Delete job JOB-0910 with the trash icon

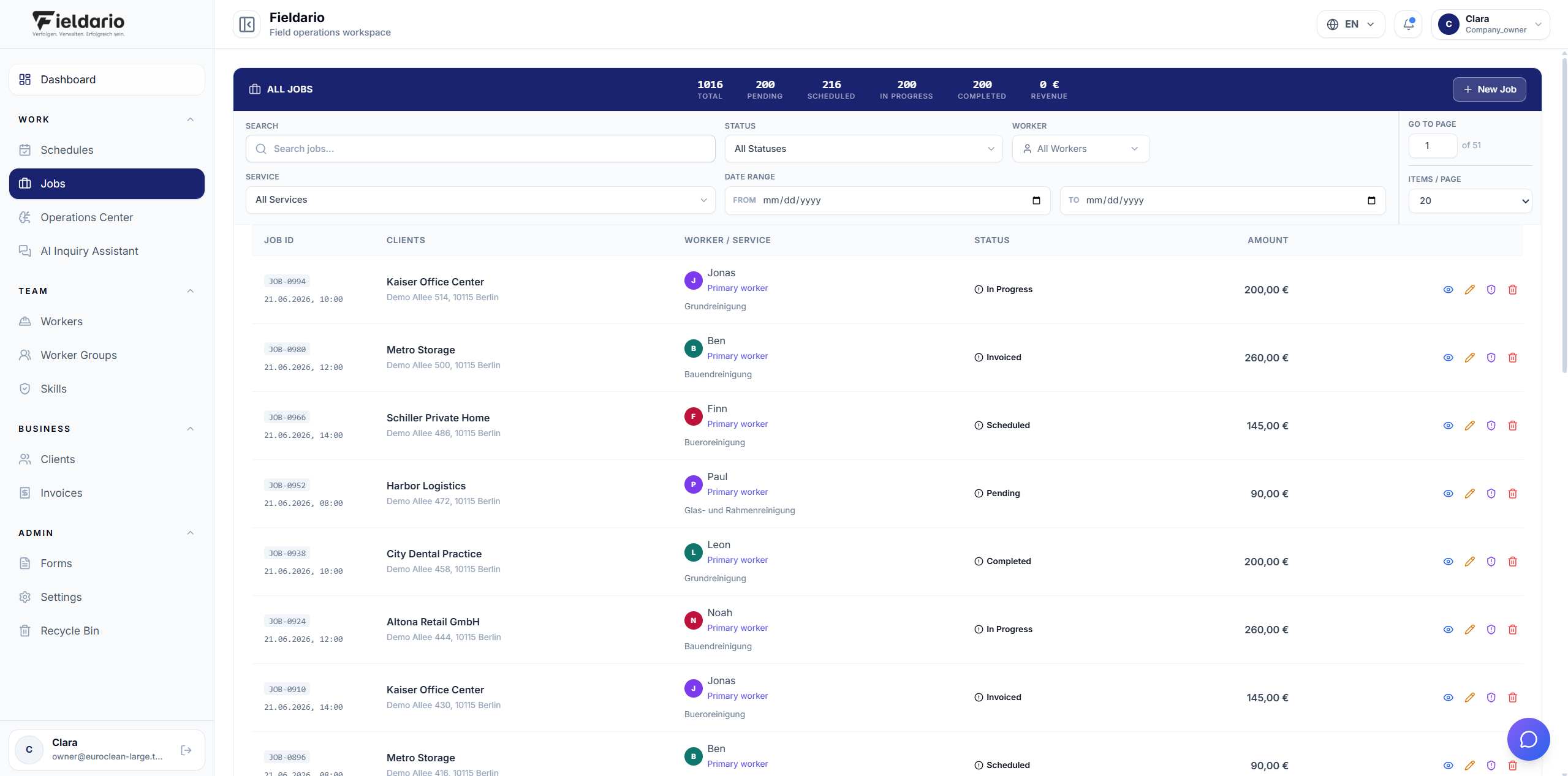pyautogui.click(x=1512, y=698)
